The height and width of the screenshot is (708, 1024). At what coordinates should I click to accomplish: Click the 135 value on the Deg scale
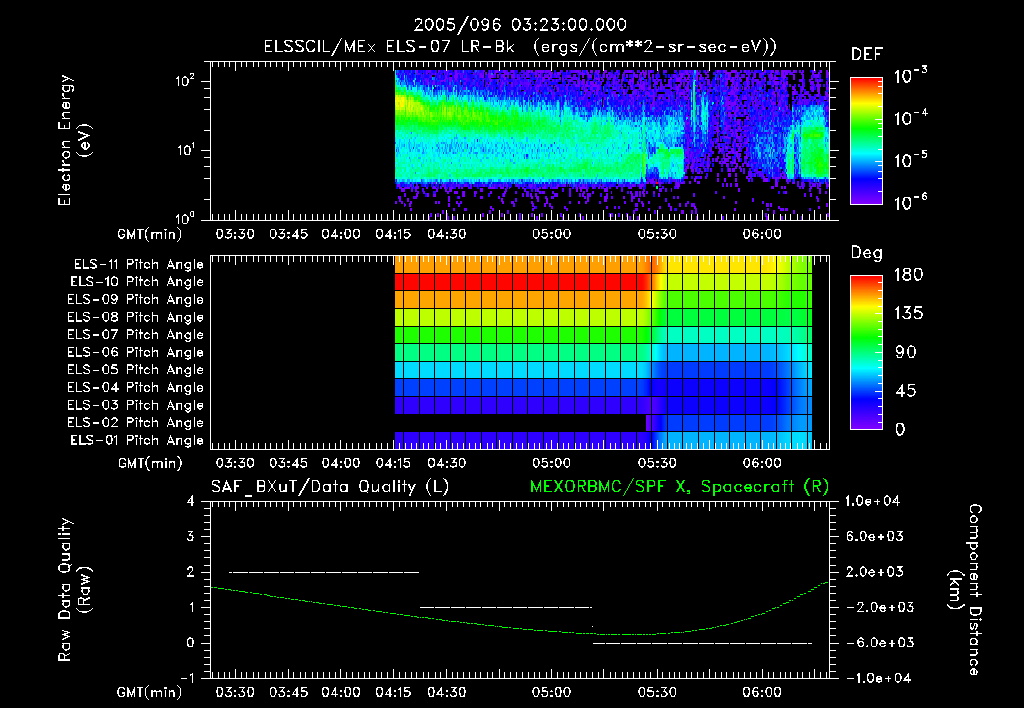tap(908, 313)
